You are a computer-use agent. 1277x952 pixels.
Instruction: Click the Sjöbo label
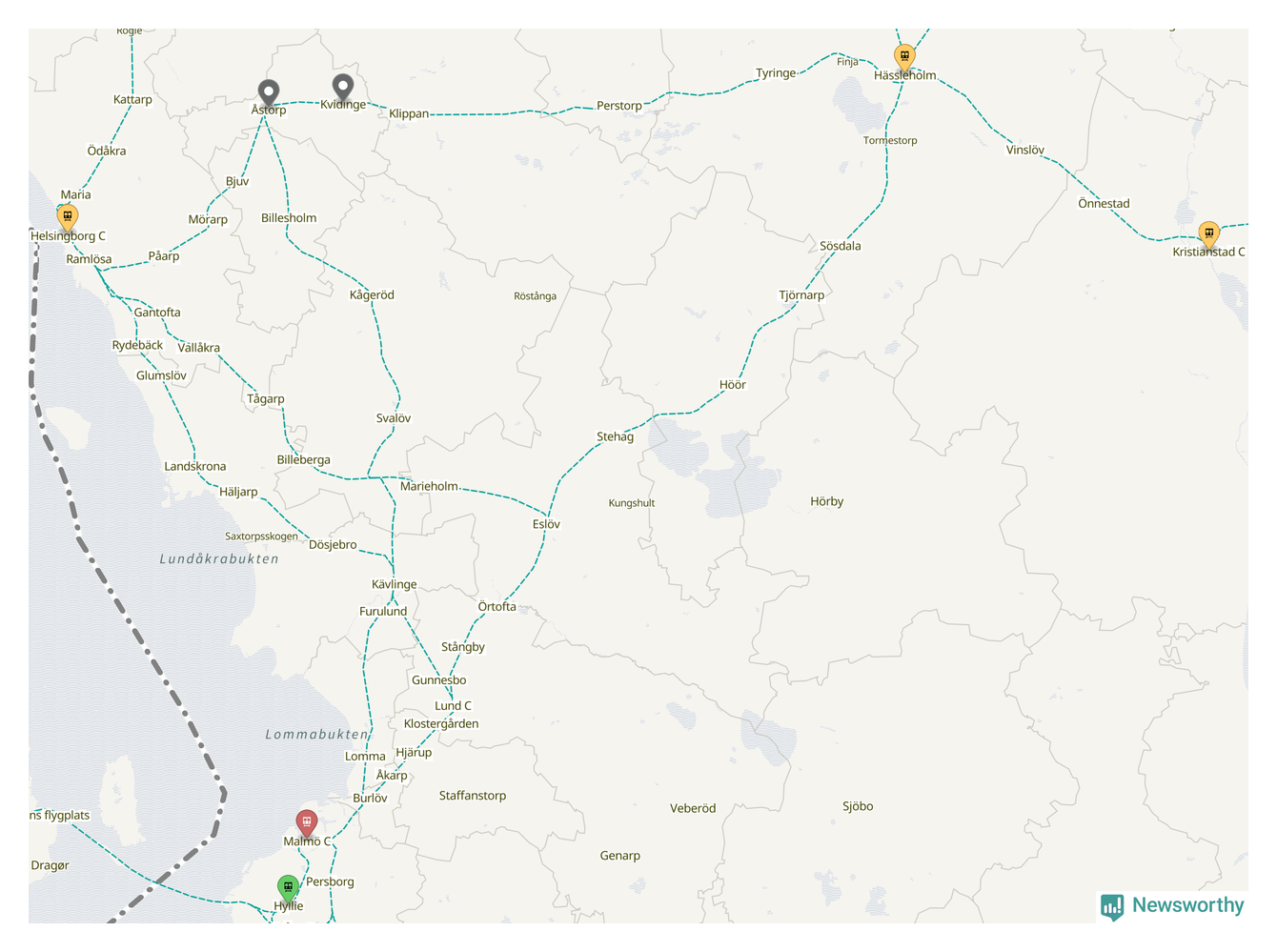[858, 806]
